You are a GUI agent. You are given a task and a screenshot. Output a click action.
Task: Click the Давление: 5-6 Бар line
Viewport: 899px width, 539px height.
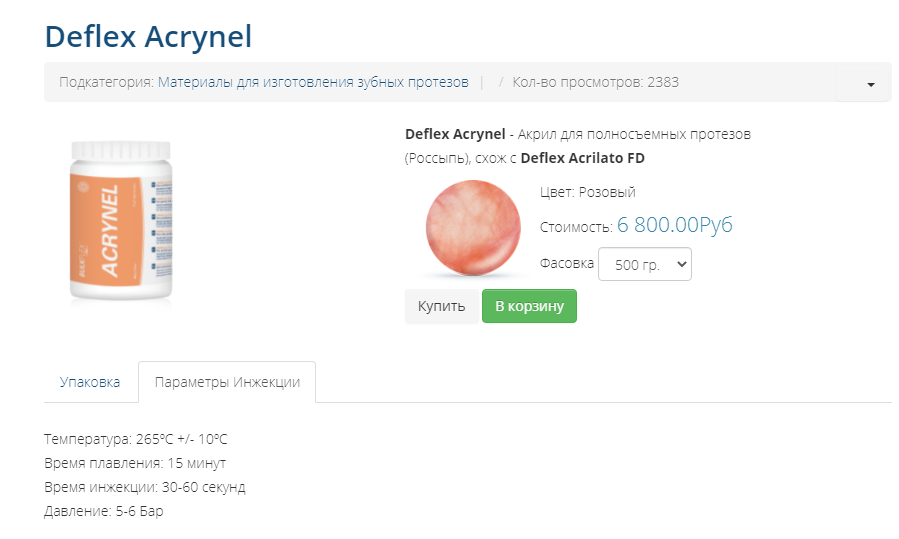point(104,511)
